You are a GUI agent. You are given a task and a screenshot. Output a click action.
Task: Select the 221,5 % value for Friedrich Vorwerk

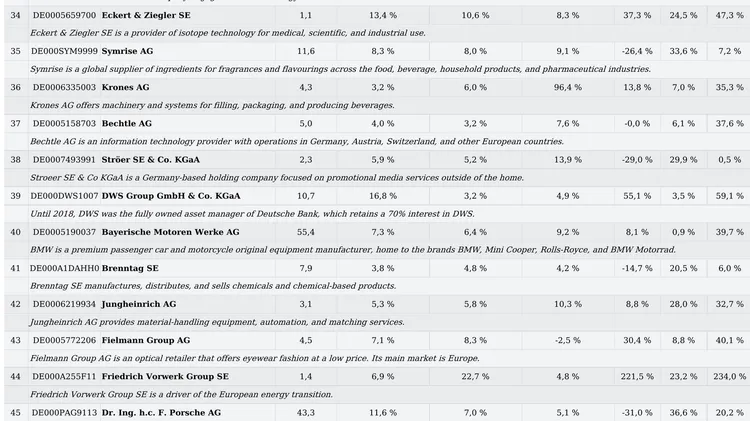637,377
